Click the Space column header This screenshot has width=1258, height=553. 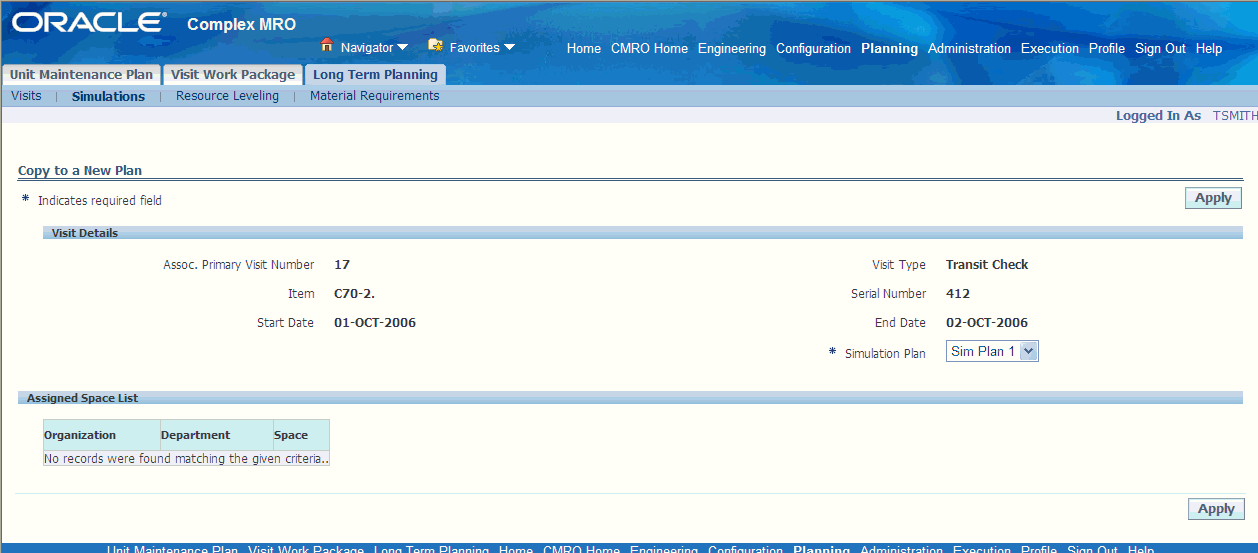[x=301, y=435]
